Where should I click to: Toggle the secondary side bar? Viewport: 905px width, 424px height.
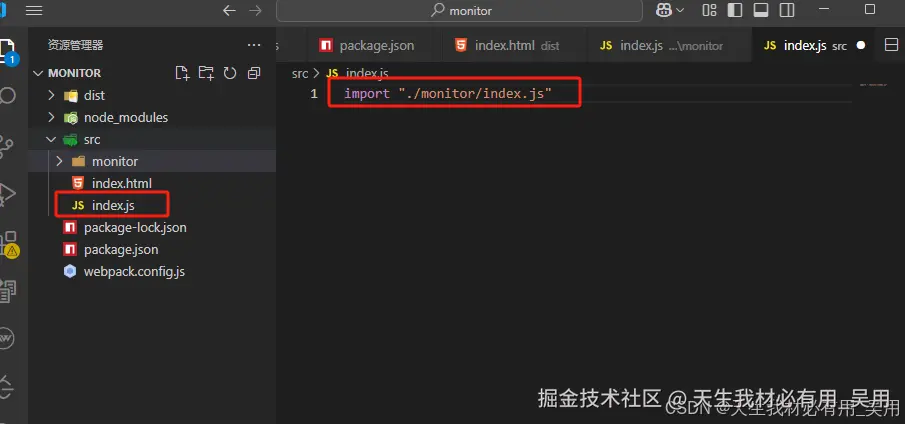pyautogui.click(x=787, y=10)
